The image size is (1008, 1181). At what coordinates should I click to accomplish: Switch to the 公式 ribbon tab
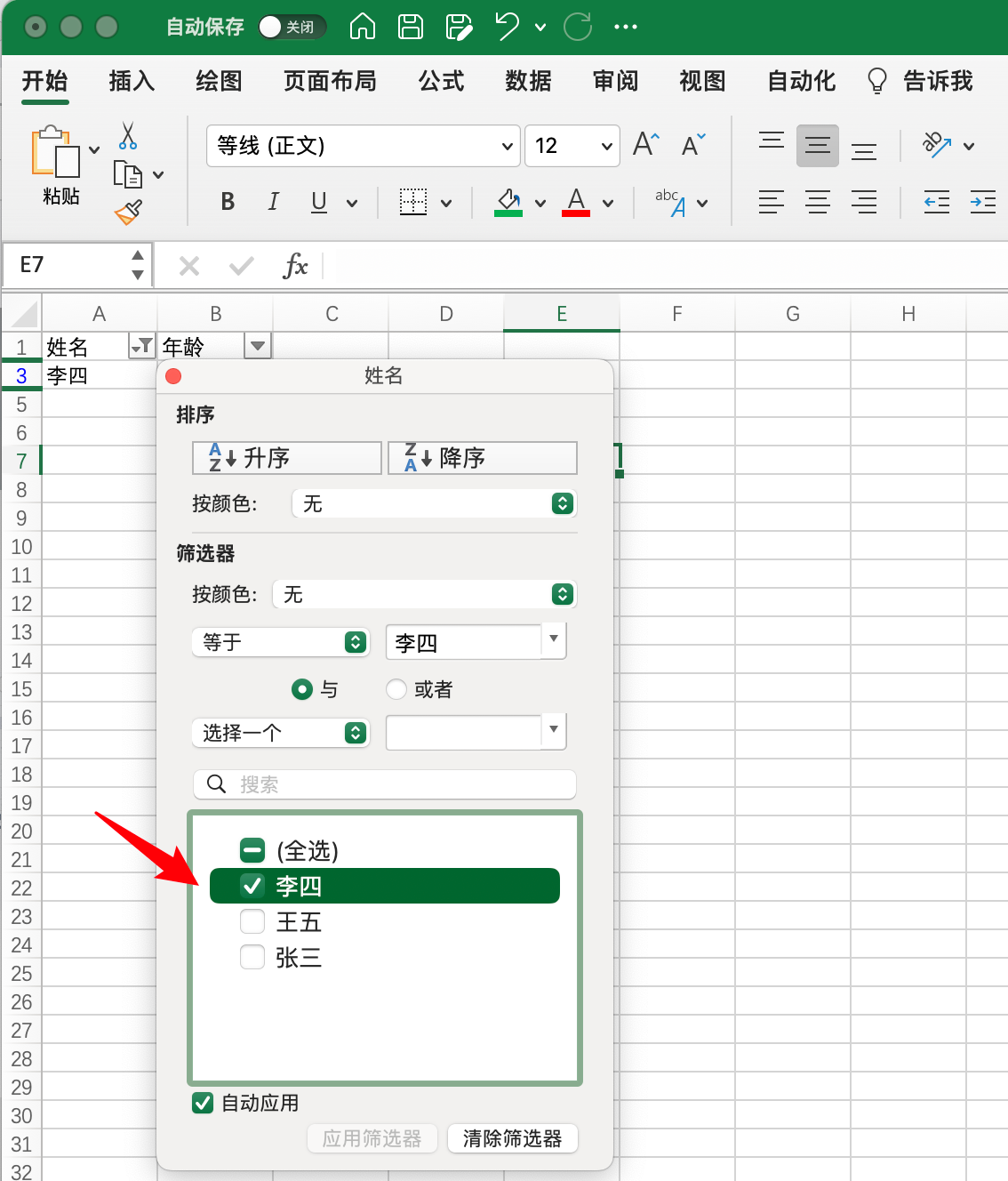pyautogui.click(x=441, y=81)
